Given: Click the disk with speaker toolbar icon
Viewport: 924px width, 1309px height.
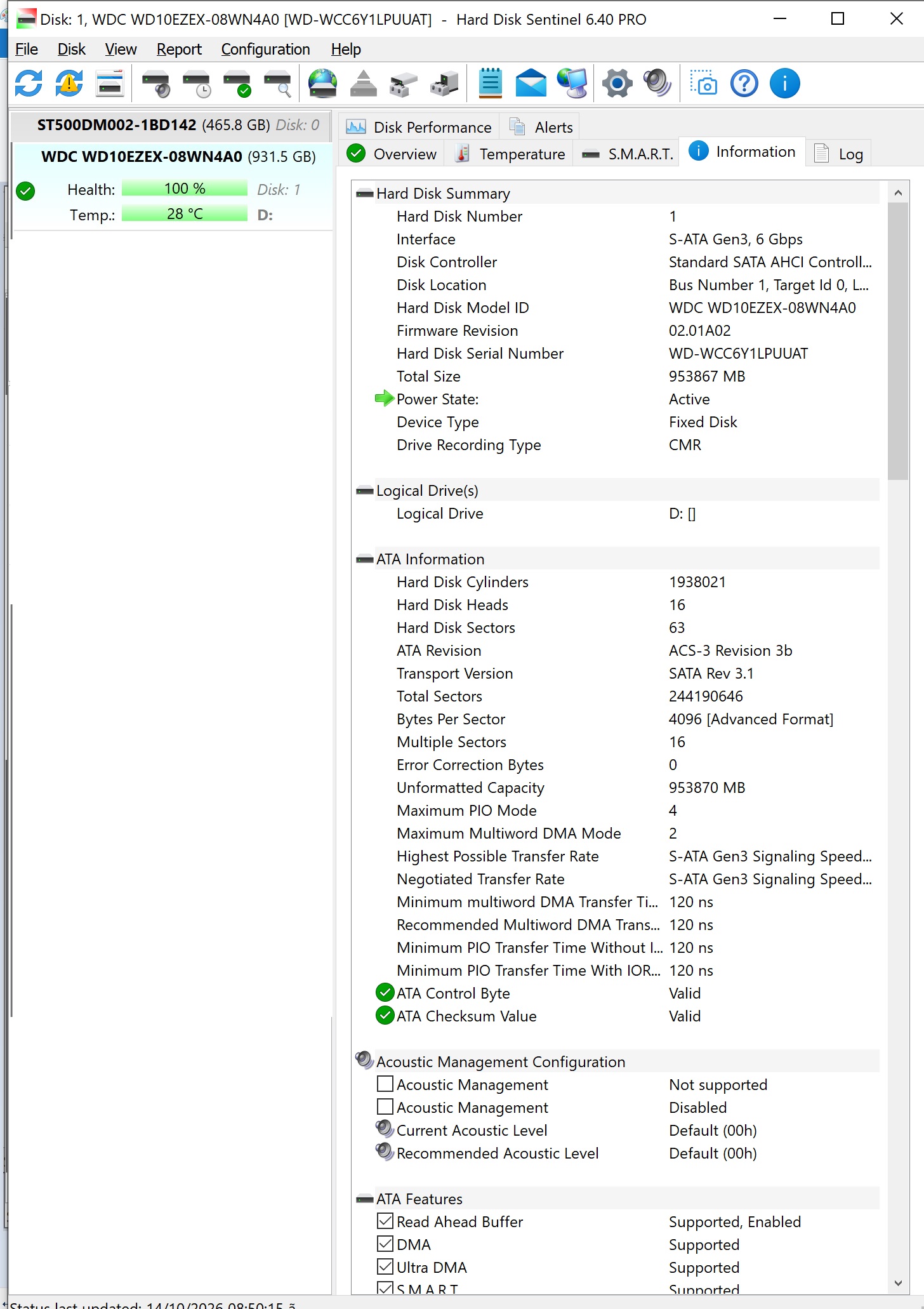Looking at the screenshot, I should [x=155, y=83].
